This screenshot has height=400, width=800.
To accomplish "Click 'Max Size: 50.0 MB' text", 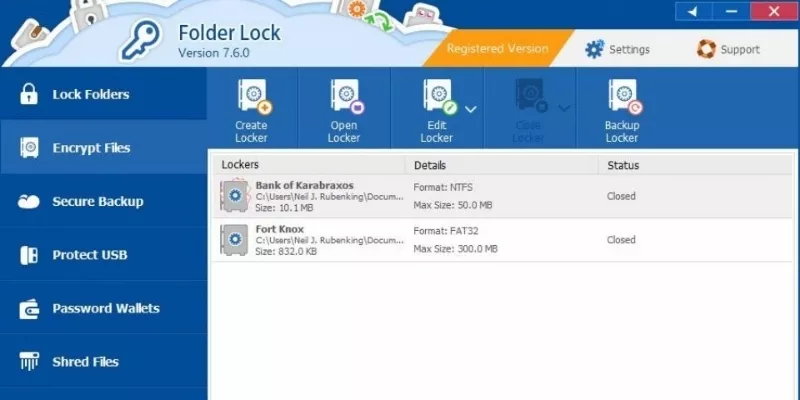I will [453, 205].
